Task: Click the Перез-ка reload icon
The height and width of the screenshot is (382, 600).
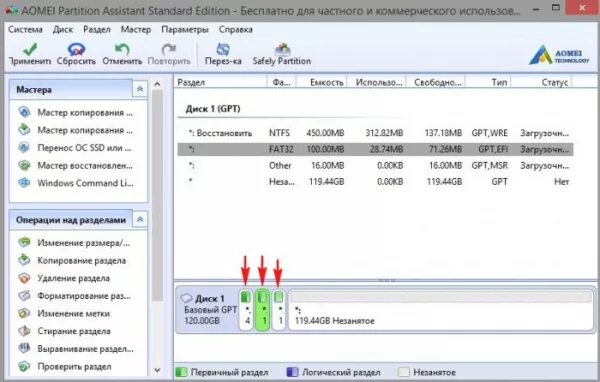Action: (x=223, y=49)
